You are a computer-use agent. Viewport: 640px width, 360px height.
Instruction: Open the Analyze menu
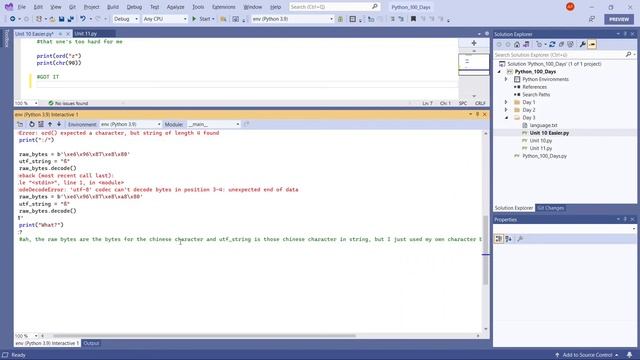176,7
